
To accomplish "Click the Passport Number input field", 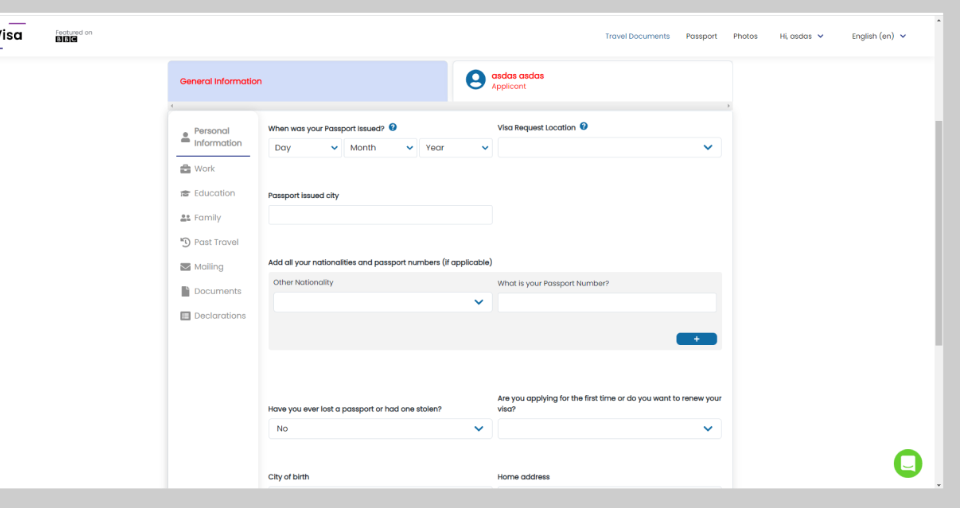I will click(x=607, y=302).
